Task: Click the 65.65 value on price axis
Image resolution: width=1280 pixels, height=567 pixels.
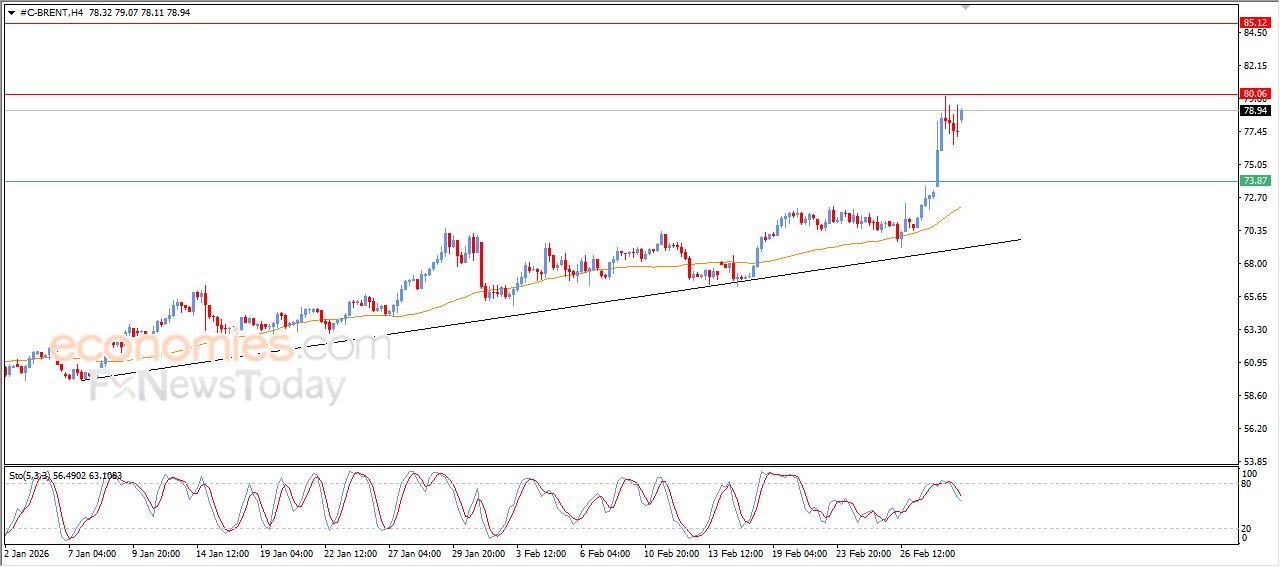Action: pyautogui.click(x=1254, y=297)
